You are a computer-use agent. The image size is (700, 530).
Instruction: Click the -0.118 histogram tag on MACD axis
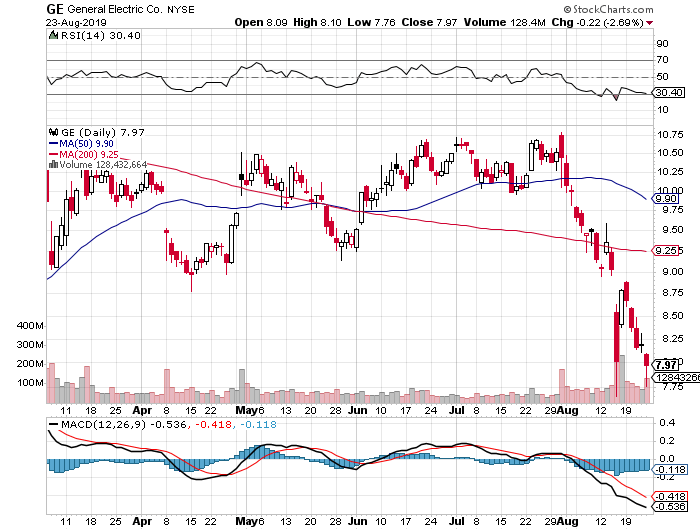670,469
